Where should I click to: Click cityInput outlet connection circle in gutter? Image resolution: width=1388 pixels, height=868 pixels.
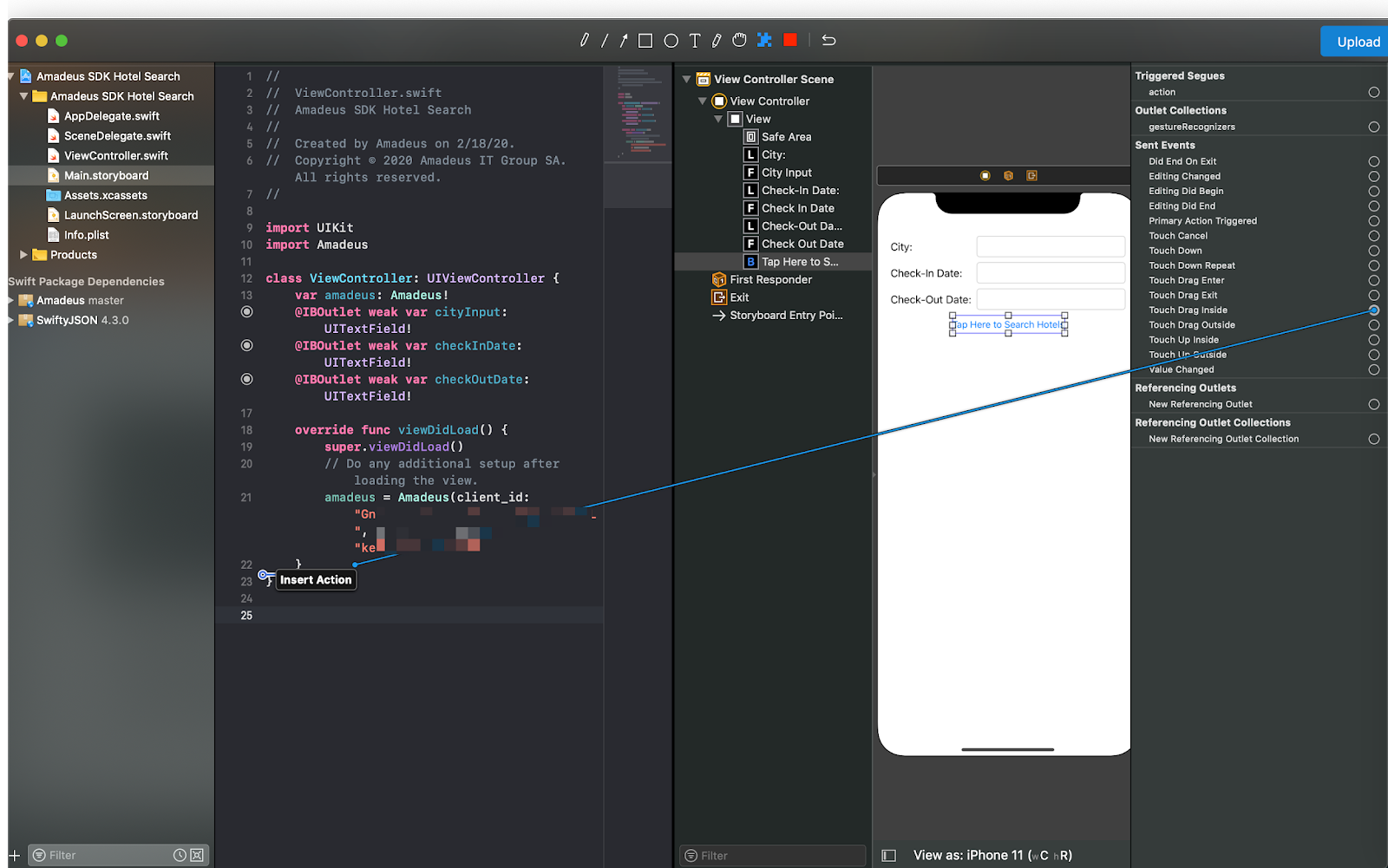[x=247, y=311]
